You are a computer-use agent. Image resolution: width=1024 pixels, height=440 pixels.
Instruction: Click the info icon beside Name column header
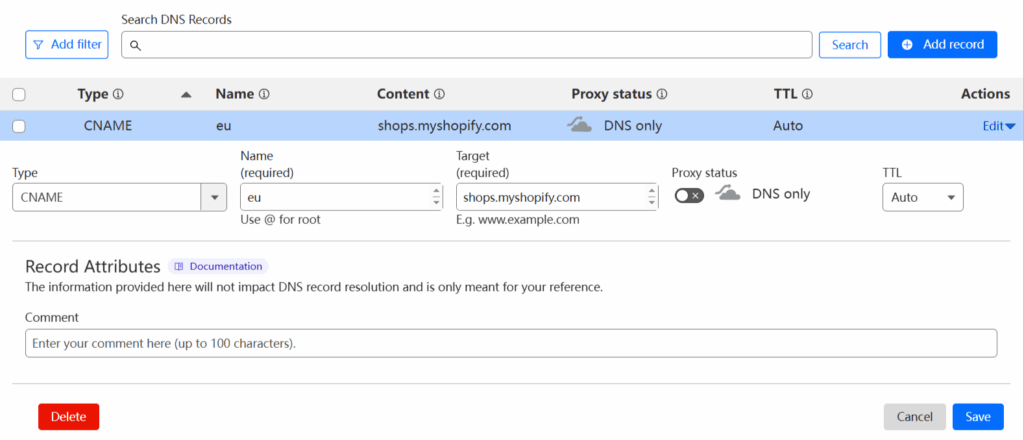(x=265, y=94)
